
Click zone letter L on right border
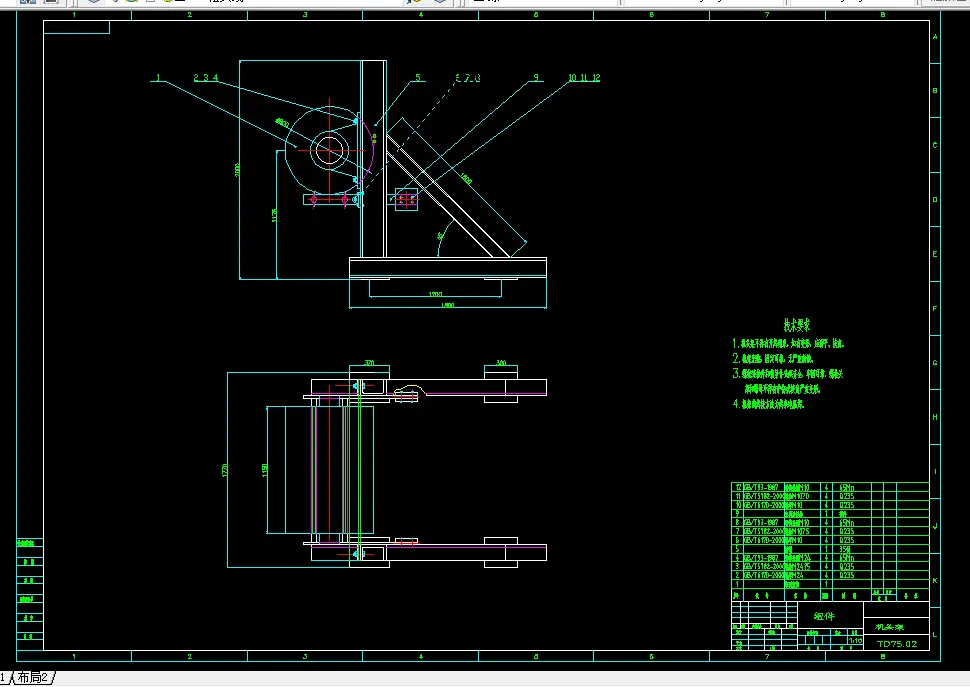(x=935, y=635)
